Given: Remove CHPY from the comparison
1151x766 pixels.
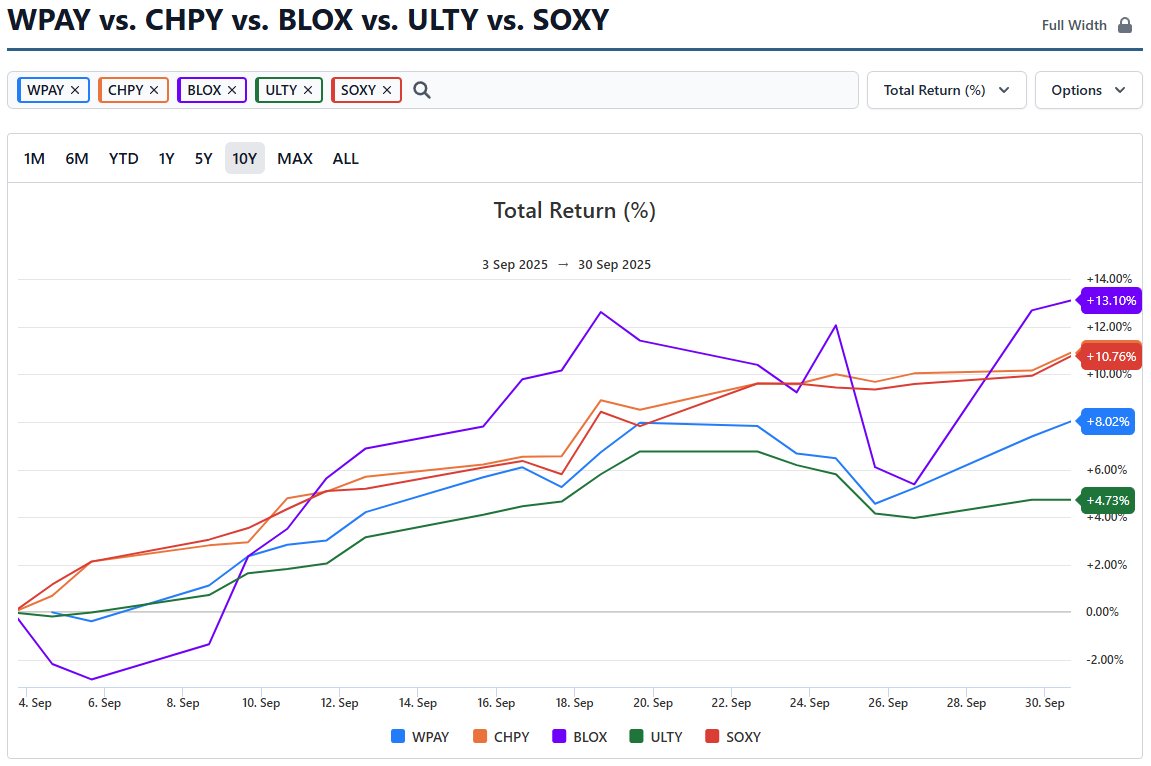Looking at the screenshot, I should 154,90.
